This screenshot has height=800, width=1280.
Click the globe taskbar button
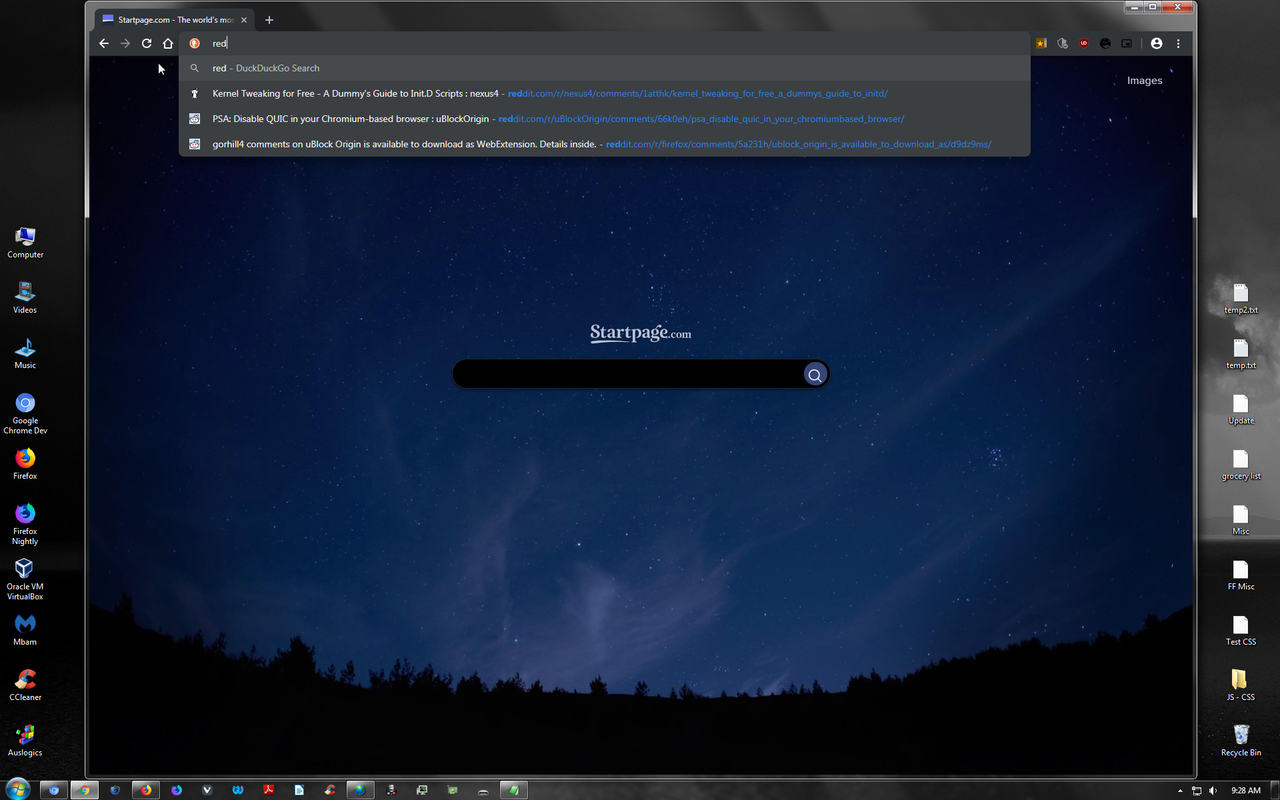click(360, 790)
